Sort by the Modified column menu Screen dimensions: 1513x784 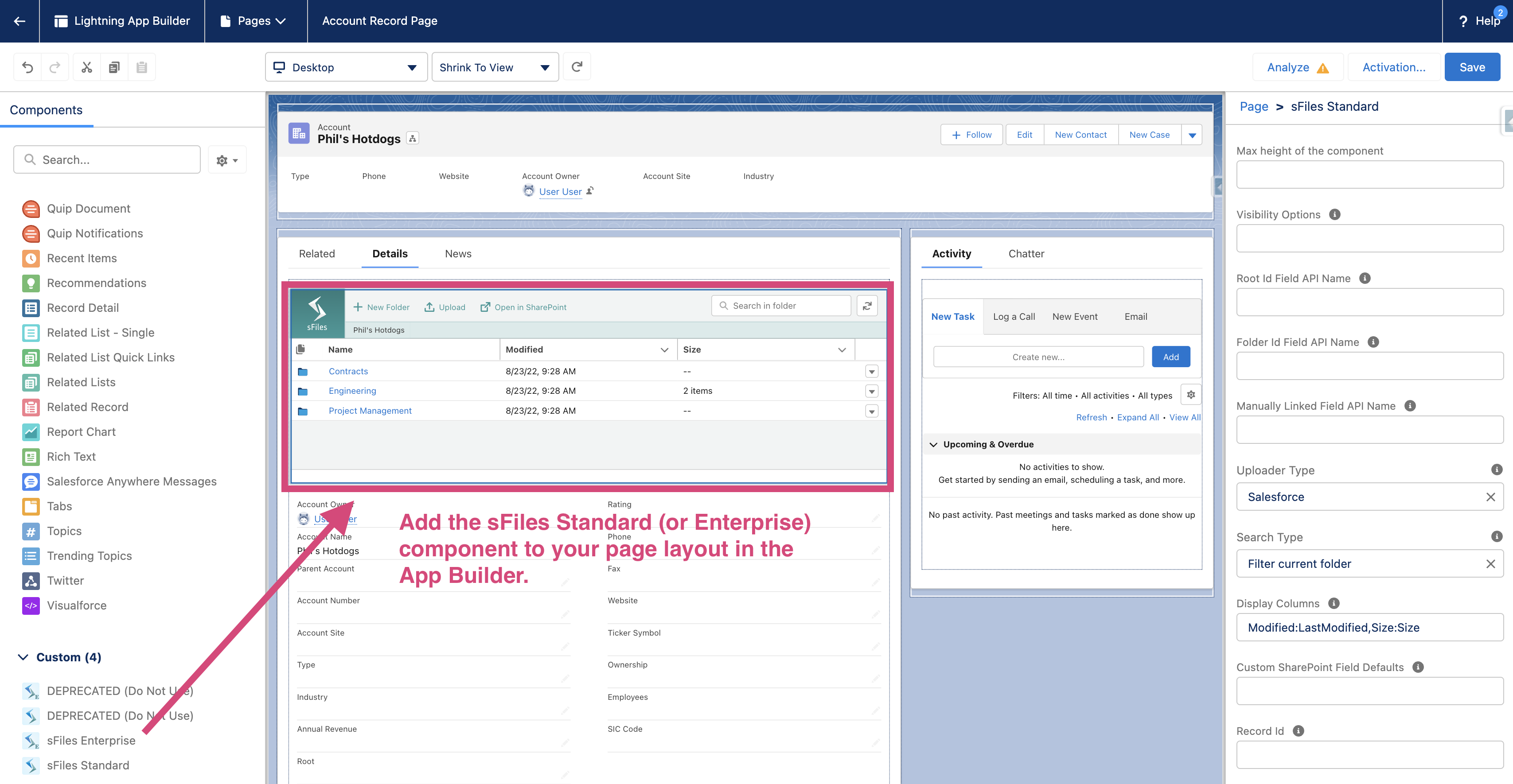664,350
